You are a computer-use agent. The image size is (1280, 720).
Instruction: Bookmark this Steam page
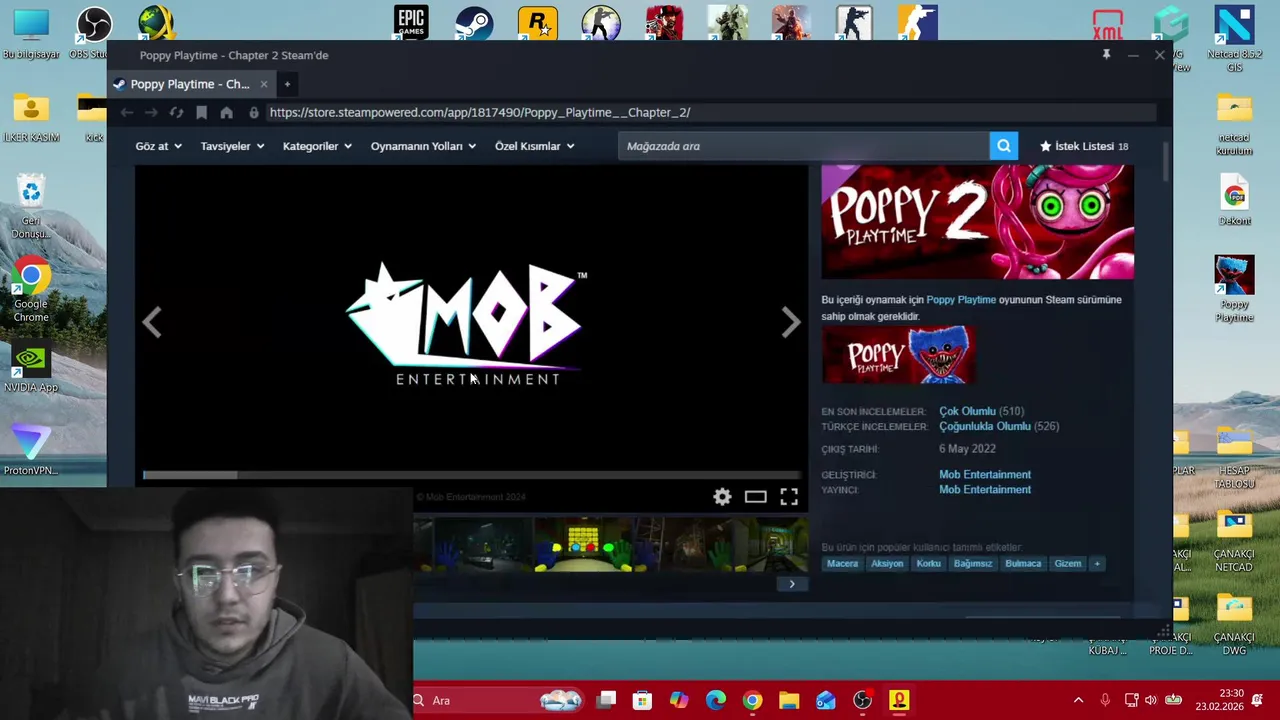click(x=201, y=113)
